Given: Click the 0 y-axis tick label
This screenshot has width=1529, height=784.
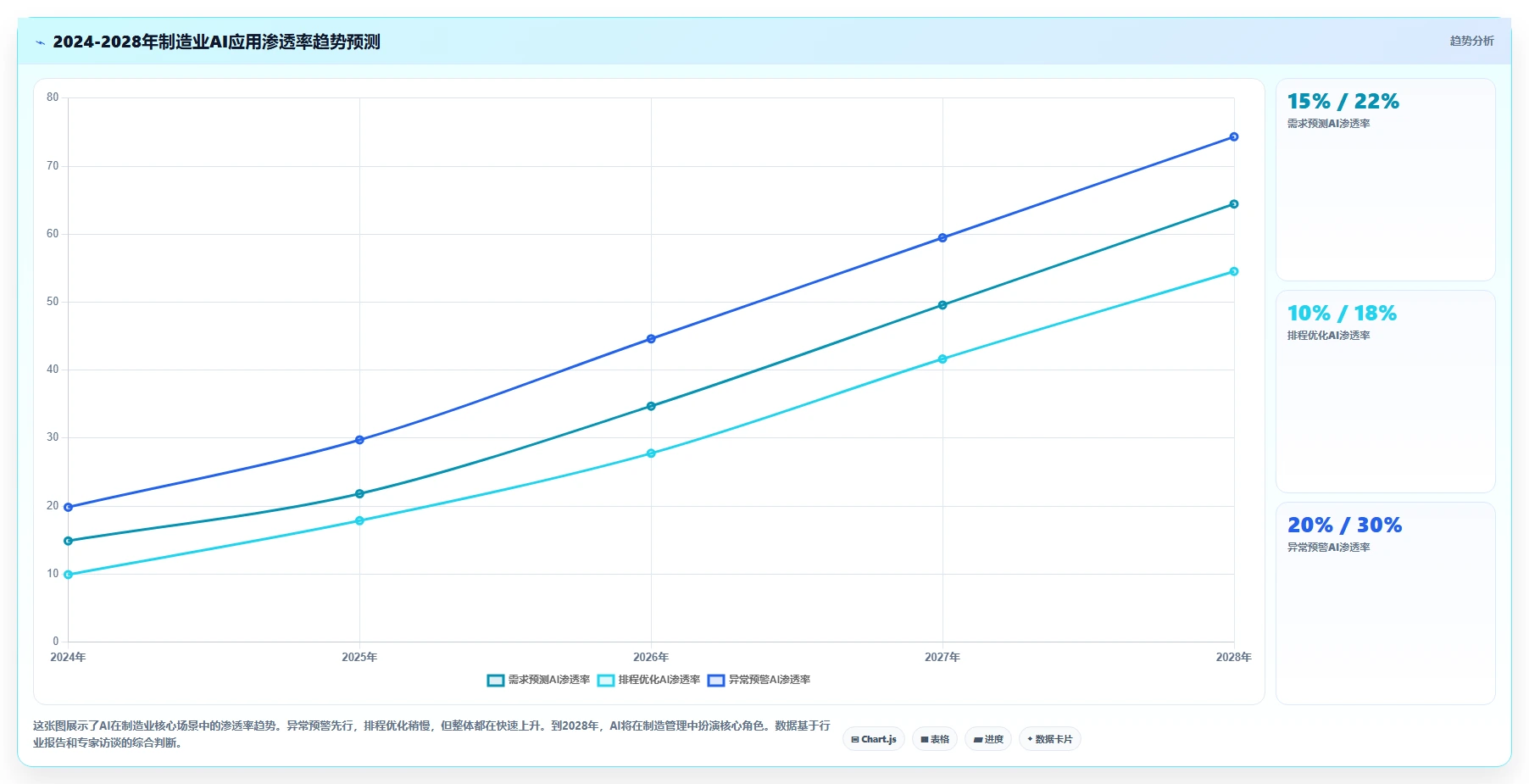Looking at the screenshot, I should tap(56, 642).
